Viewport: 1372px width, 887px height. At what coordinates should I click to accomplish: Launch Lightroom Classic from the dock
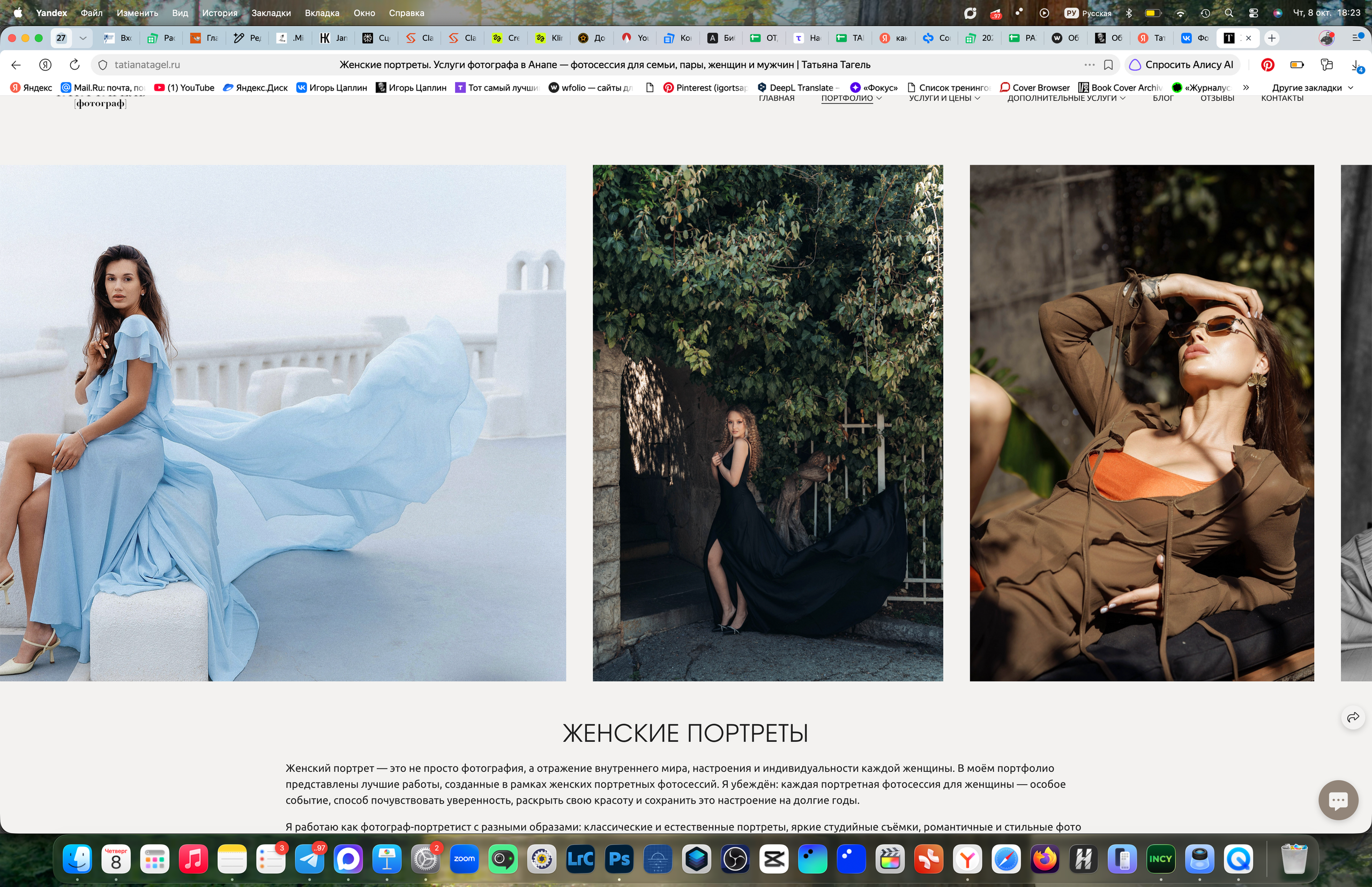pyautogui.click(x=580, y=859)
